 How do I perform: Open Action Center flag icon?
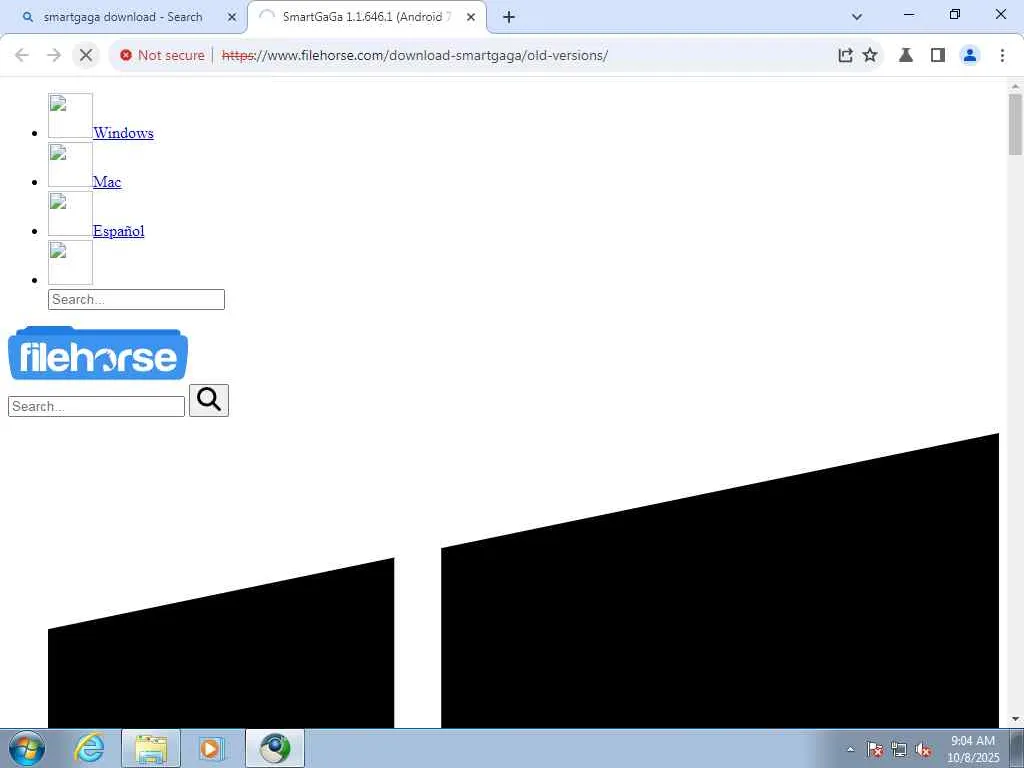point(874,749)
